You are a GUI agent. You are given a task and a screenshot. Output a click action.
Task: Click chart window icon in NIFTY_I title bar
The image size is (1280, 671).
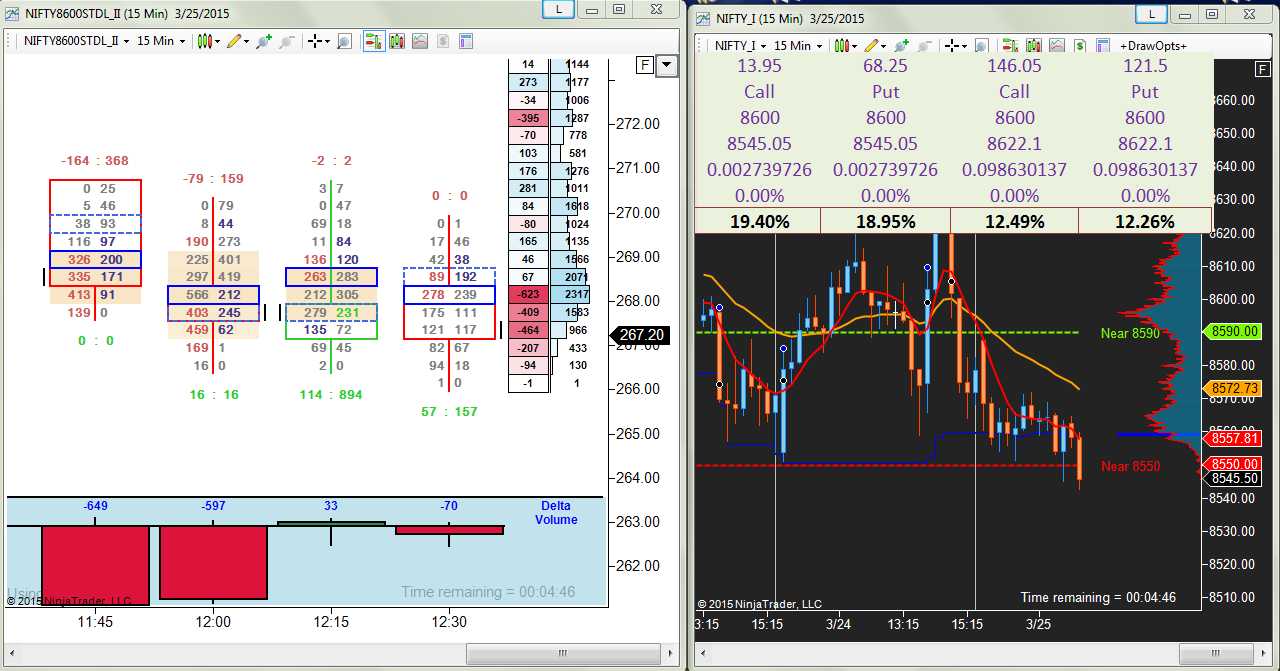click(703, 18)
